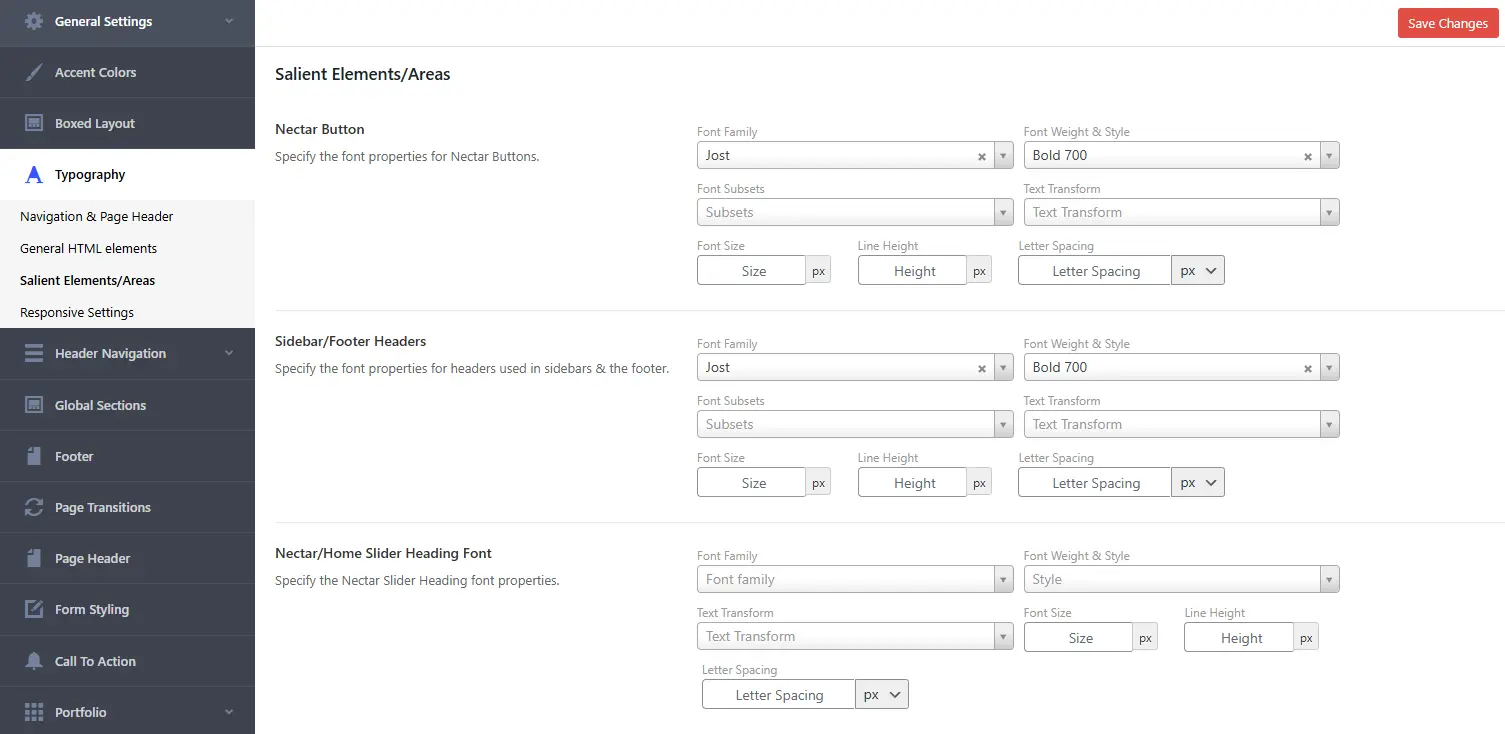Click the Page Header document icon
This screenshot has height=734, width=1505.
click(34, 558)
